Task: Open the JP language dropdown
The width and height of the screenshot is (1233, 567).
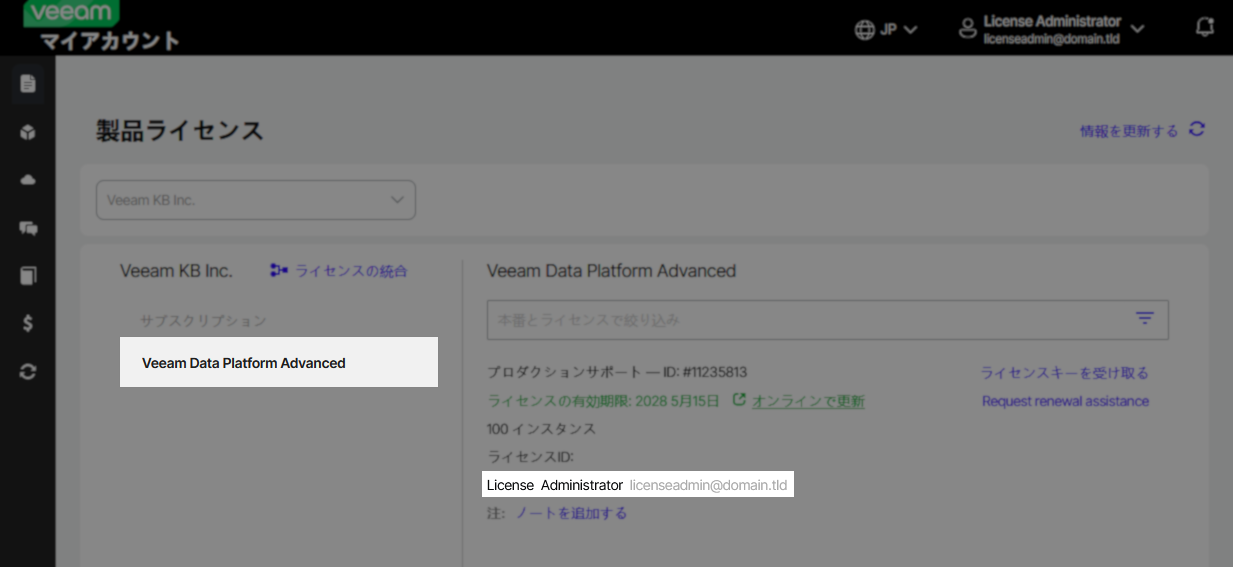Action: (x=886, y=29)
